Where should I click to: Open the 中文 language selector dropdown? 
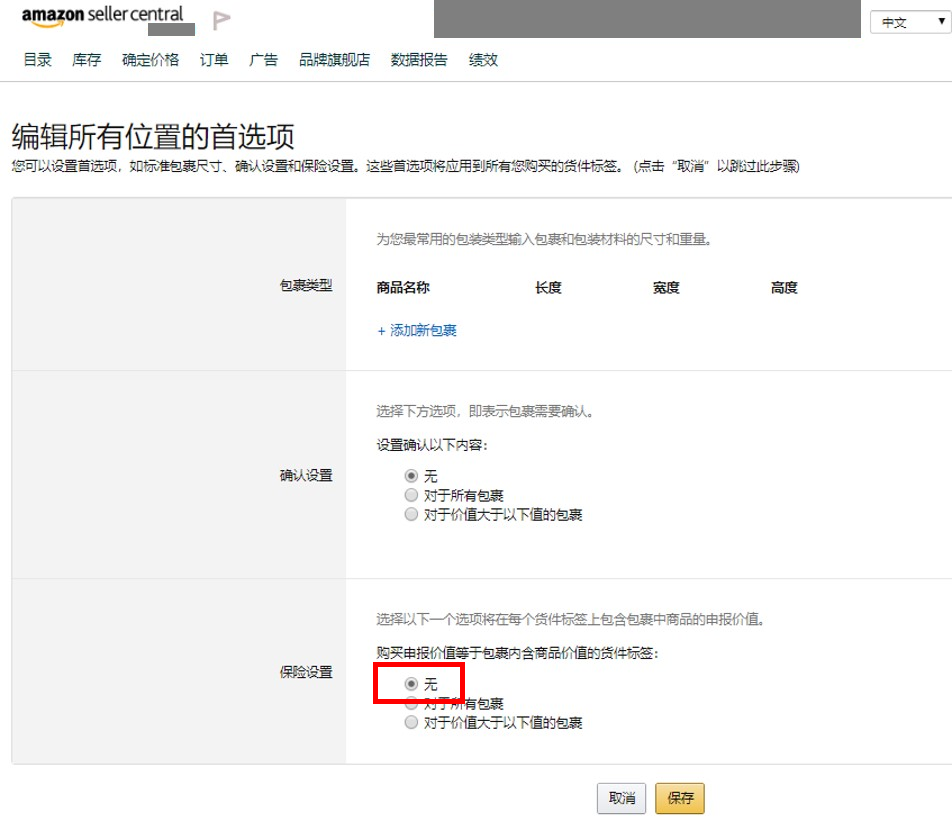pos(908,22)
